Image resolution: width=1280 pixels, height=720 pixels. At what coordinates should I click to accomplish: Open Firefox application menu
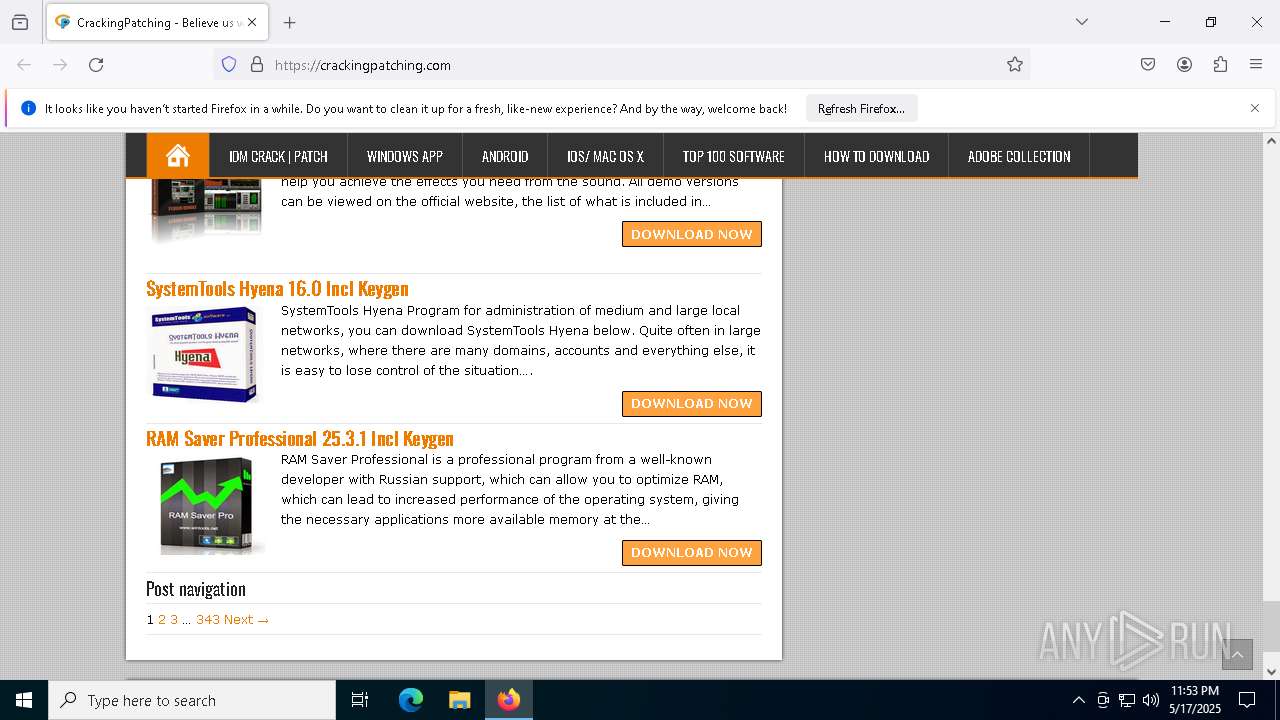(x=1256, y=65)
